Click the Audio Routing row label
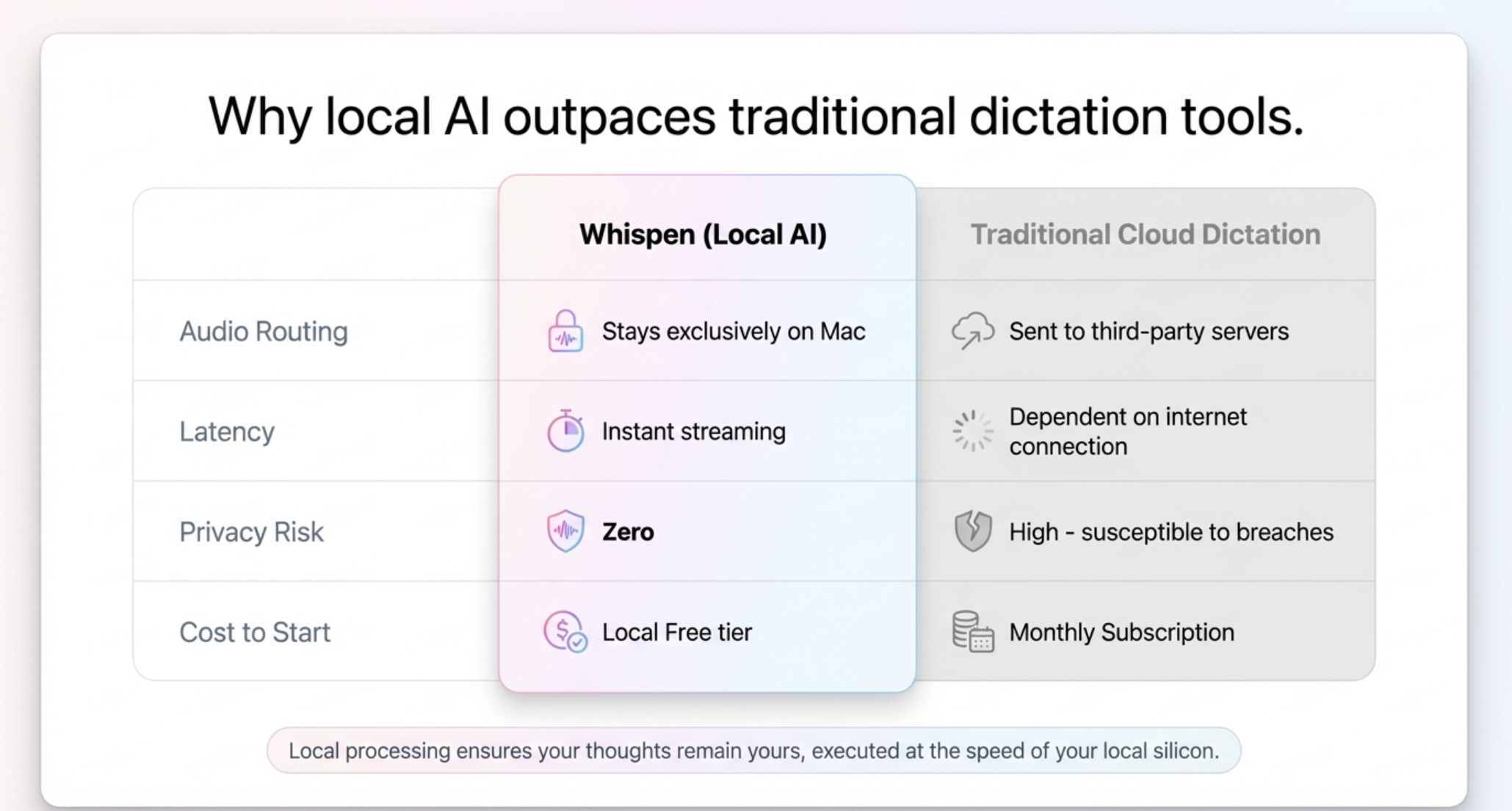Image resolution: width=1512 pixels, height=811 pixels. point(264,332)
